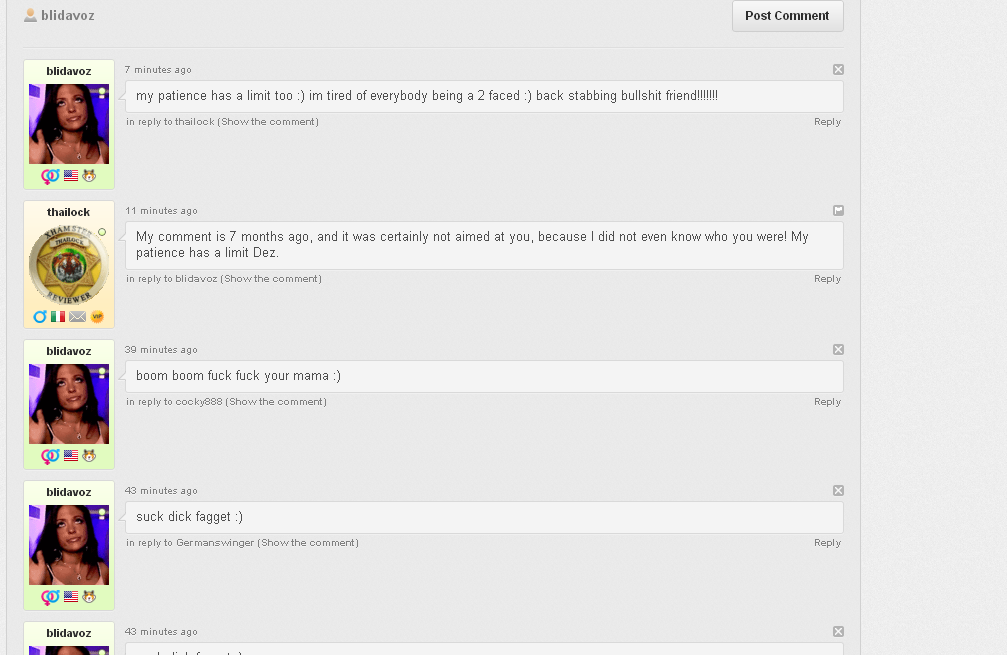Delete the first 43 minutes ago comment

pyautogui.click(x=838, y=491)
